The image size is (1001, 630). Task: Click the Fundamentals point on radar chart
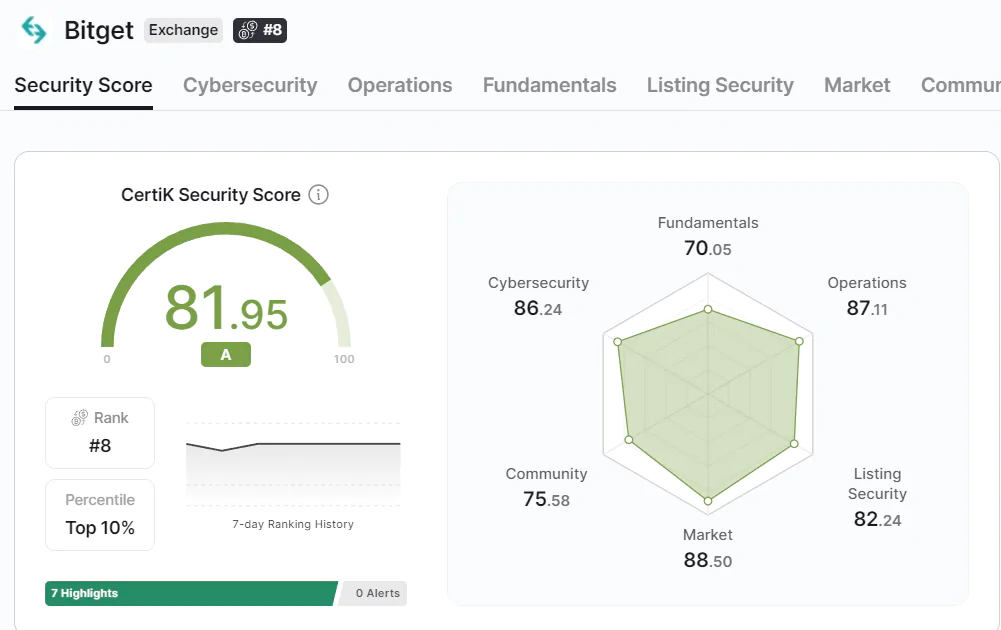(x=708, y=310)
